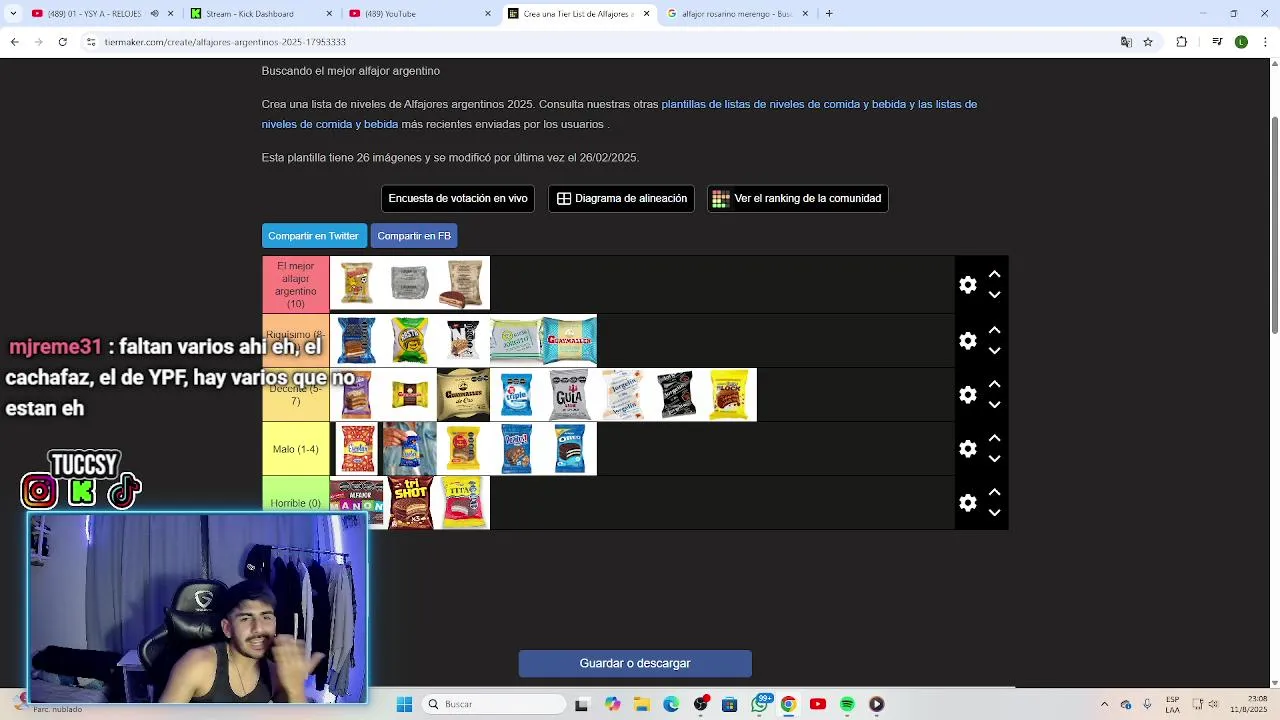Click Chrome's back navigation arrow

14,42
